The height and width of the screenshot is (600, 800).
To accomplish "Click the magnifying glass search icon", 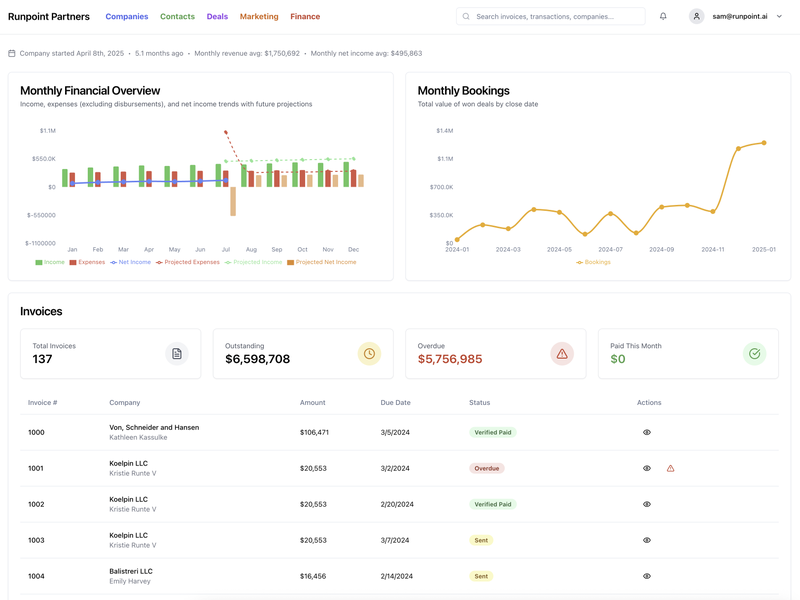I will (x=466, y=16).
